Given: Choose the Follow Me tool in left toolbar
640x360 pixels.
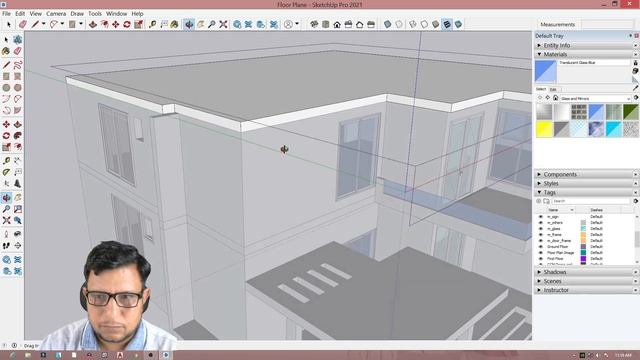Looking at the screenshot, I should [18, 136].
